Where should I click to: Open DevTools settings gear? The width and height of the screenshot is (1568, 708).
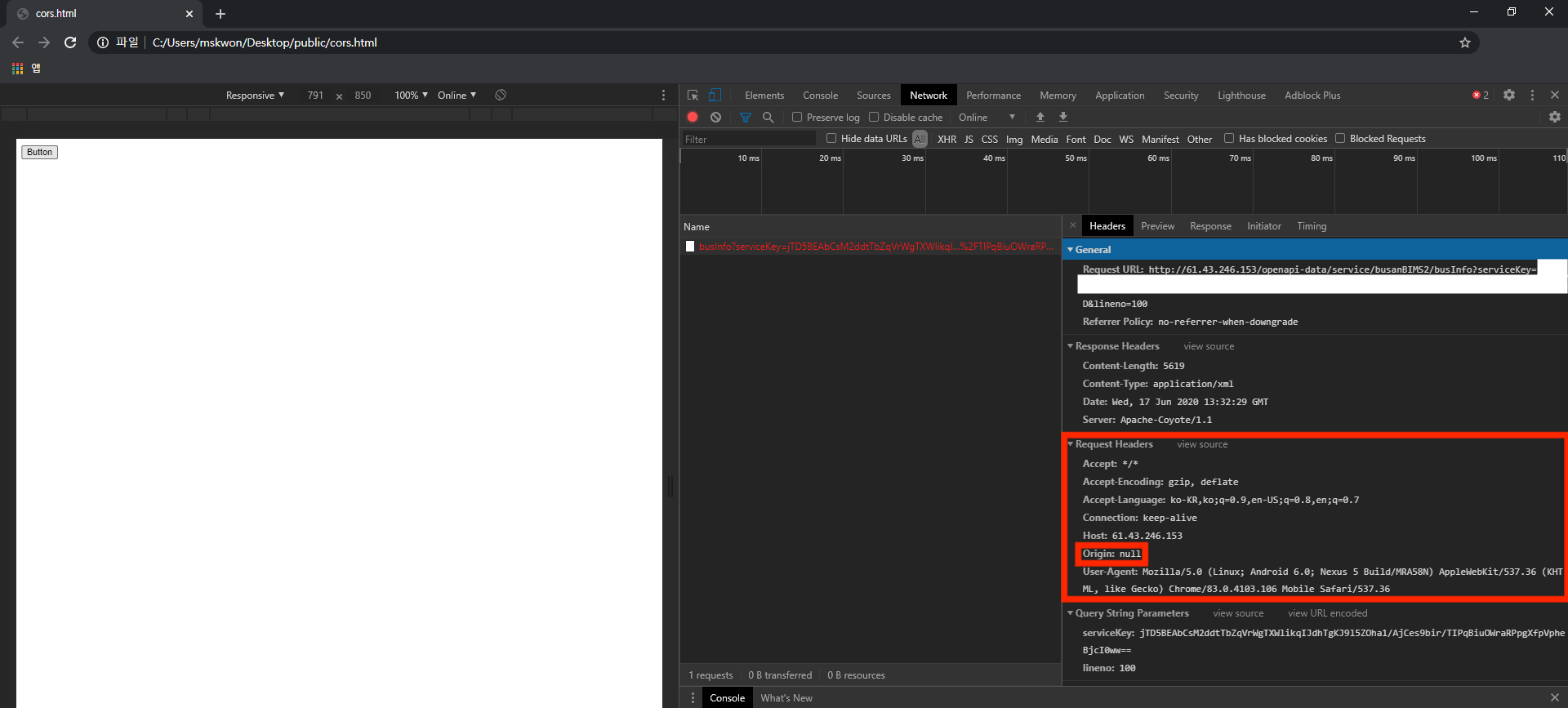click(1509, 95)
